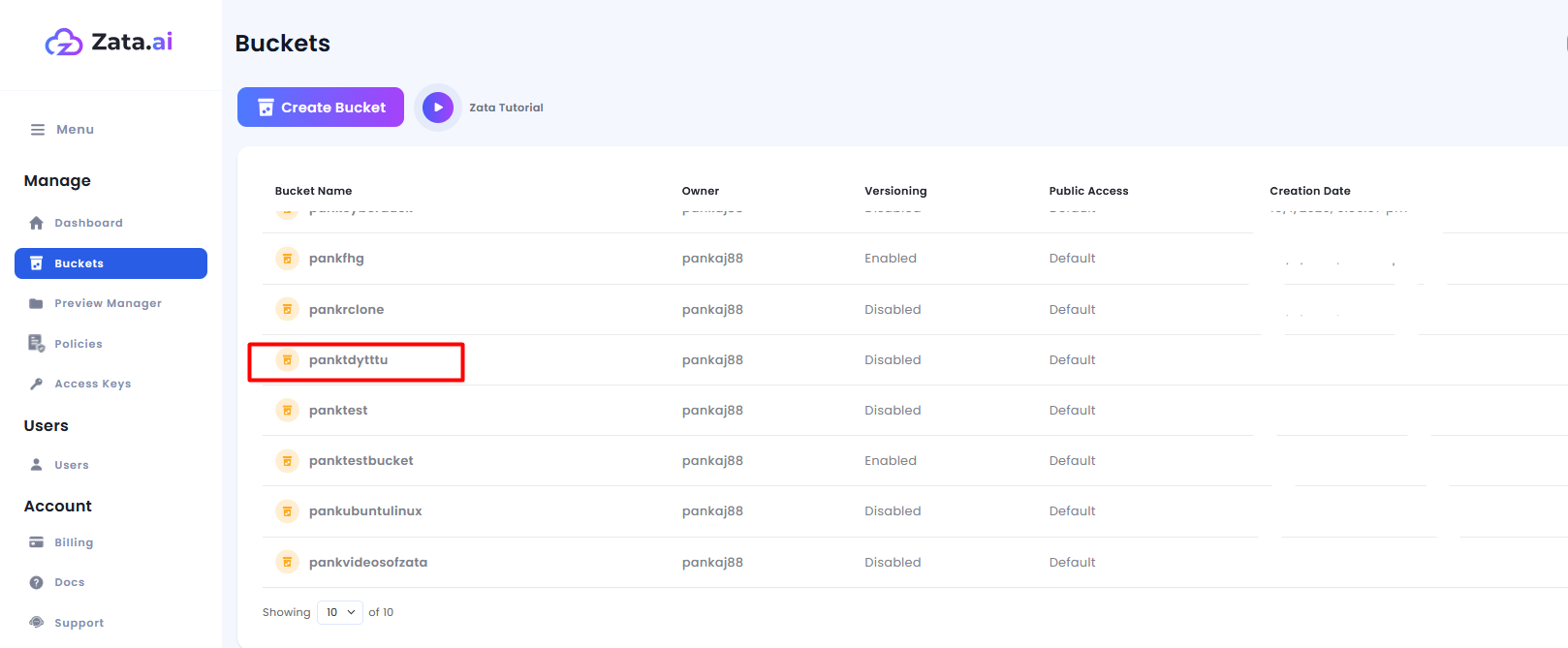Viewport: 1568px width, 648px height.
Task: Open the rows-per-page dropdown showing 10
Action: [x=340, y=612]
